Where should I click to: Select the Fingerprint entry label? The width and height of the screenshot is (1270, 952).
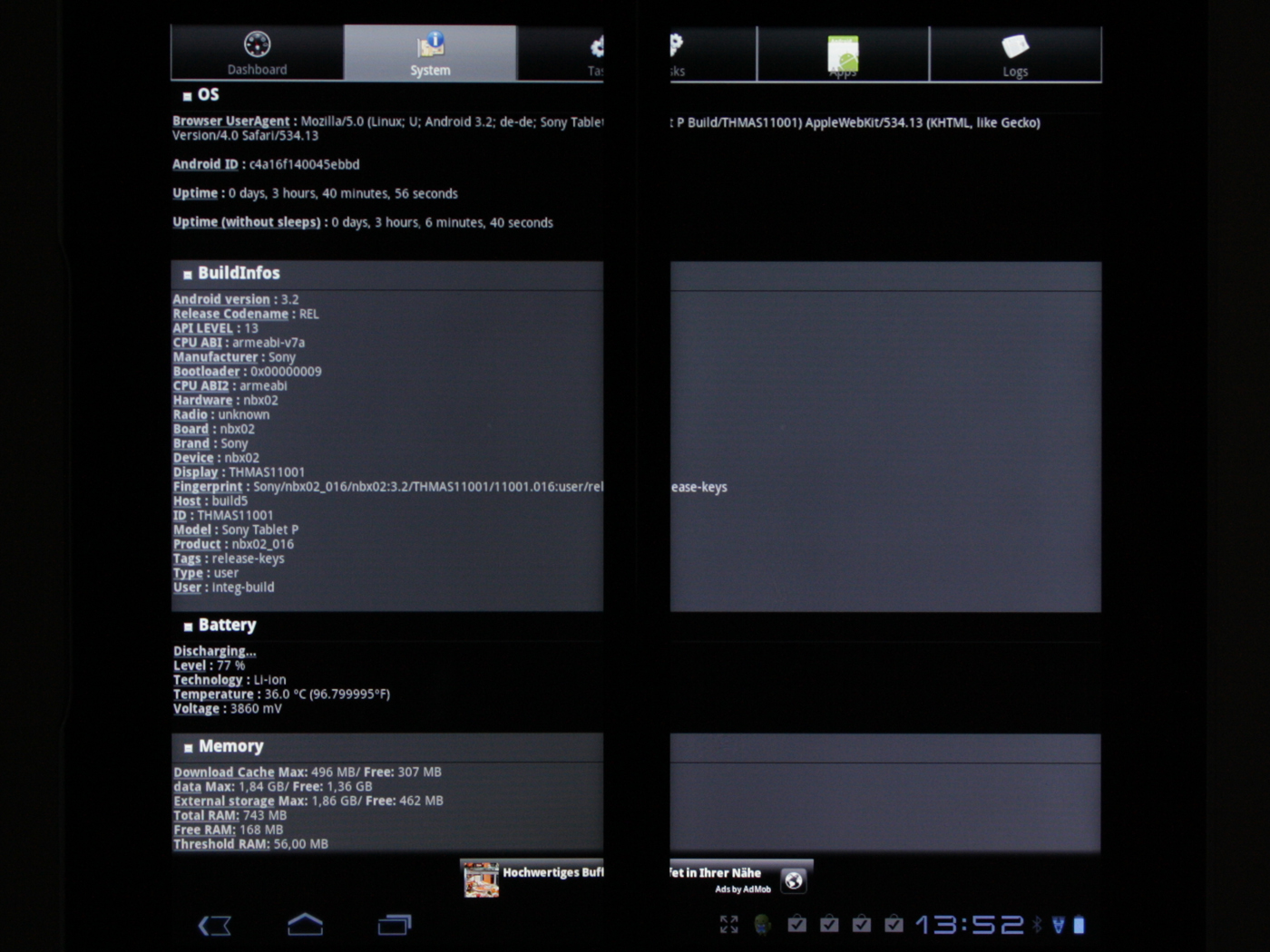(208, 487)
